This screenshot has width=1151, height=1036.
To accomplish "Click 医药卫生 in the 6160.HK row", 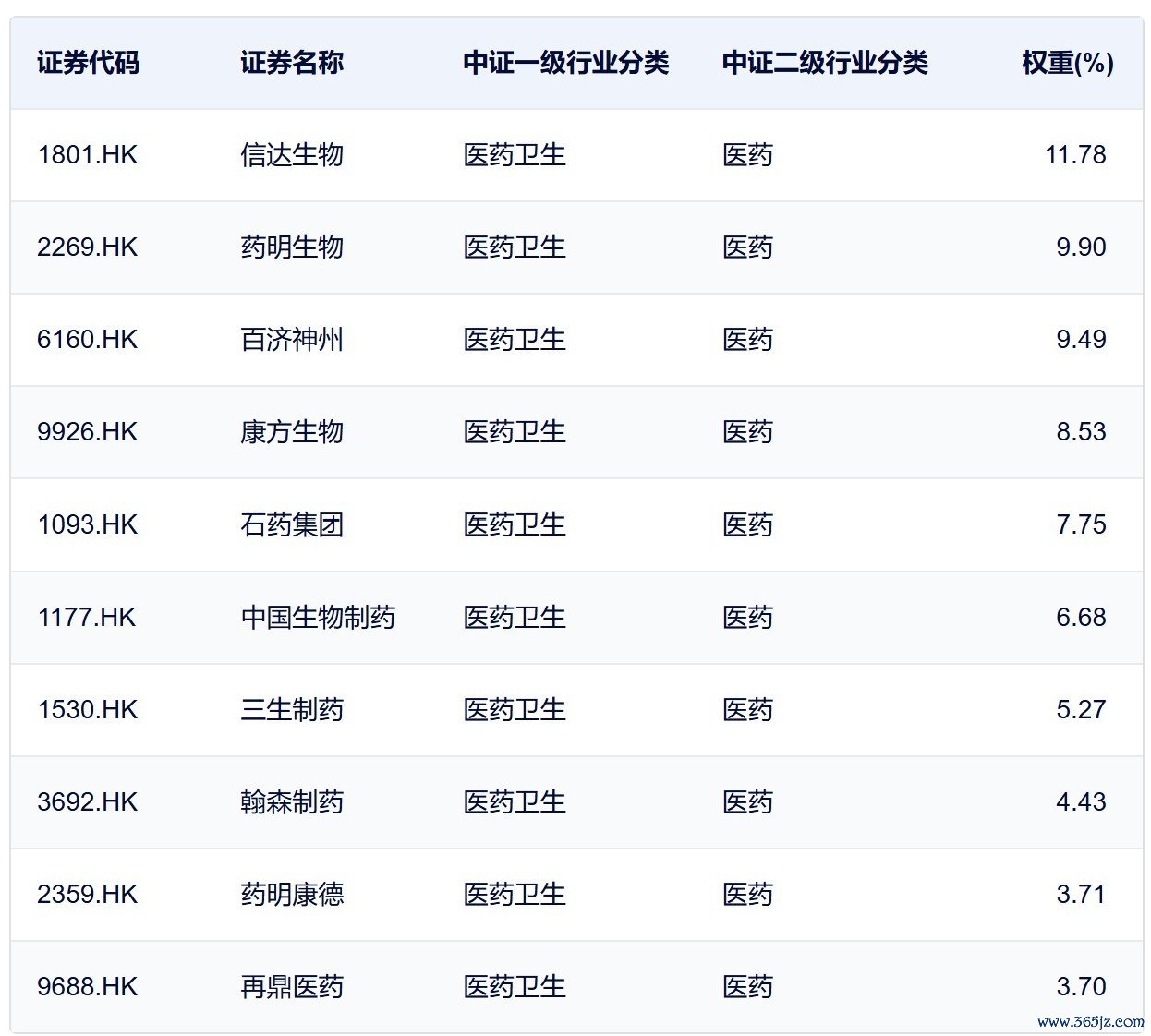I will click(515, 340).
